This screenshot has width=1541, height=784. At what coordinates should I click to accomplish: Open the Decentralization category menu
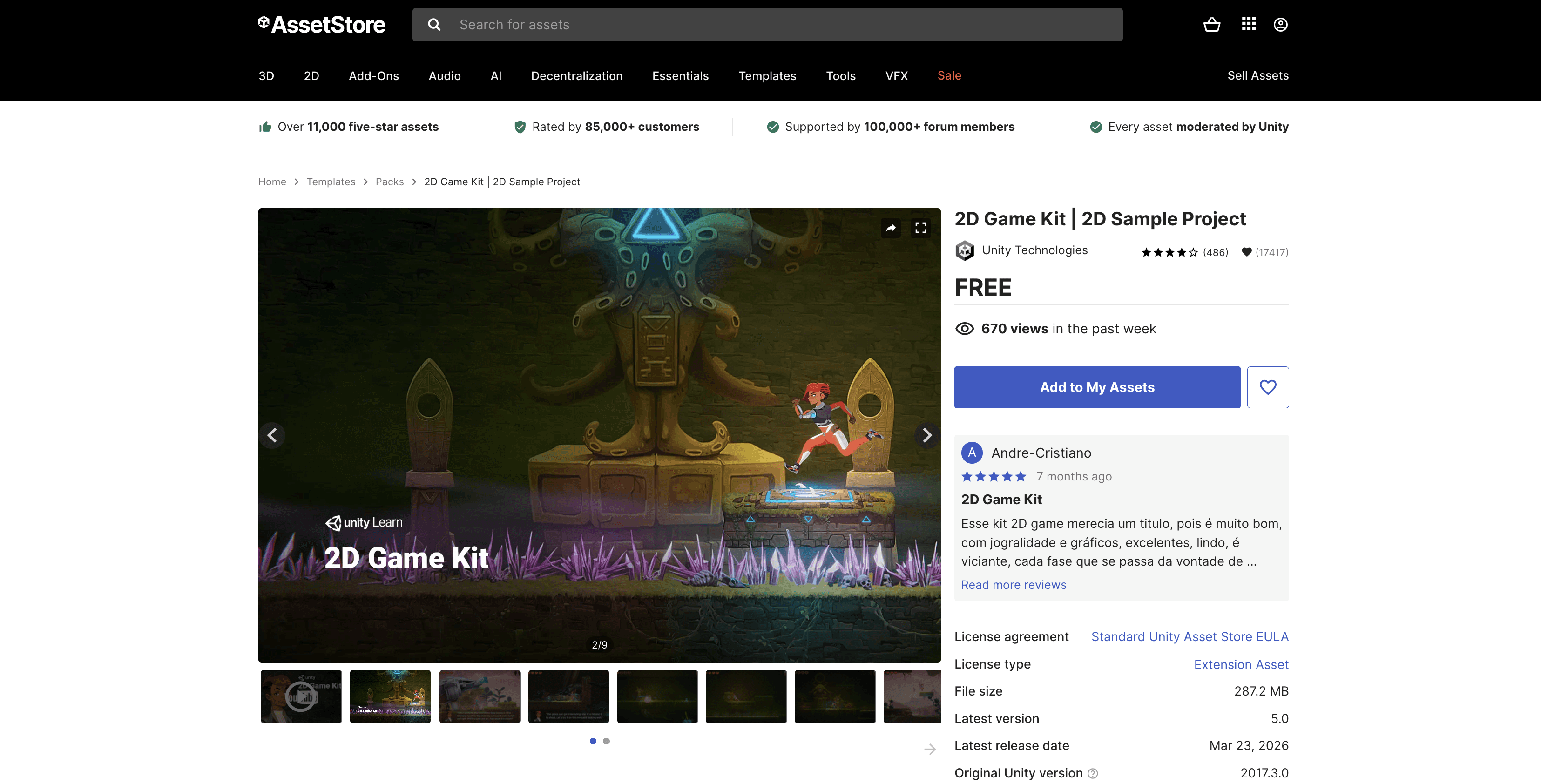tap(577, 76)
